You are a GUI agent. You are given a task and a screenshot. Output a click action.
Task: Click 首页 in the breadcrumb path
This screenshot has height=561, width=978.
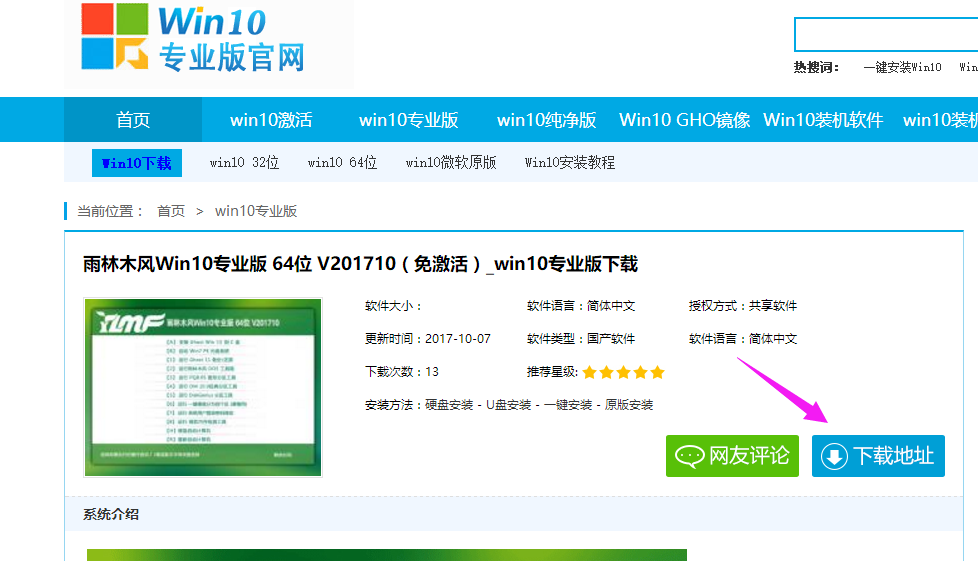click(171, 211)
